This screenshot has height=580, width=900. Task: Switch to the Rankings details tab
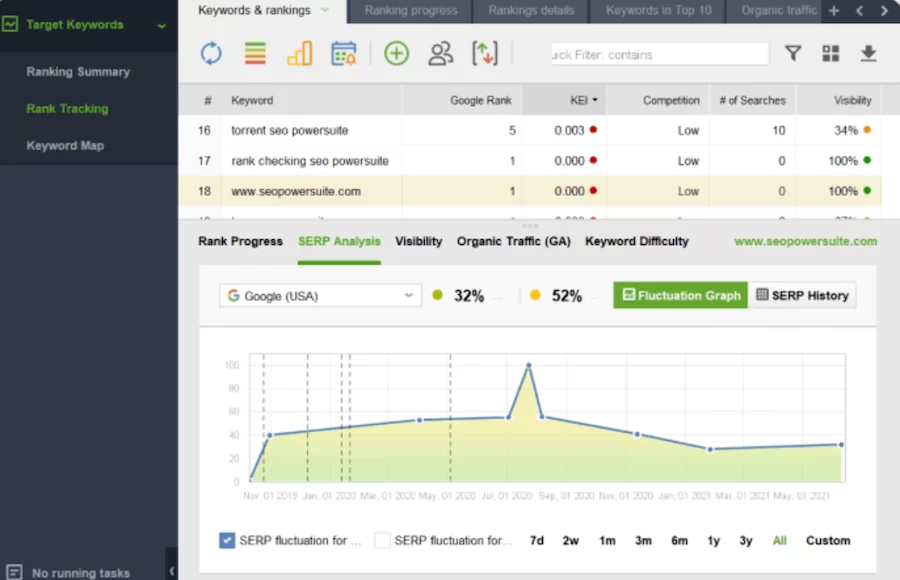[x=532, y=11]
